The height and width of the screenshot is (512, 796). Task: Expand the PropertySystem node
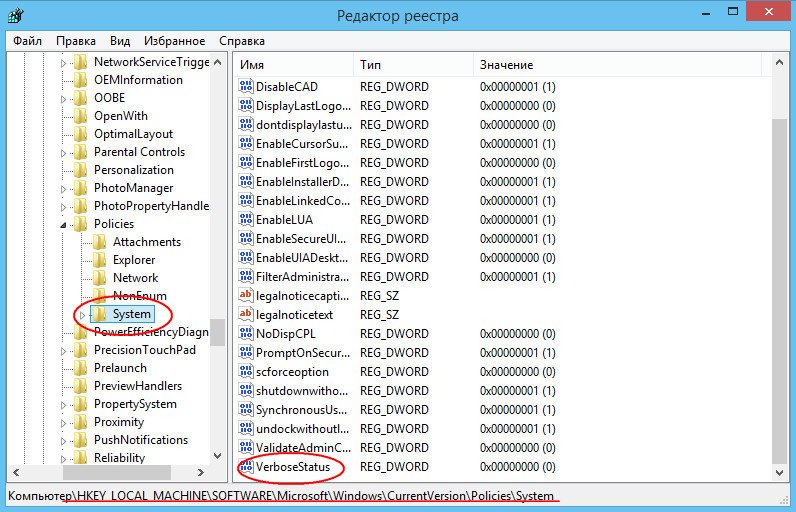(x=63, y=405)
